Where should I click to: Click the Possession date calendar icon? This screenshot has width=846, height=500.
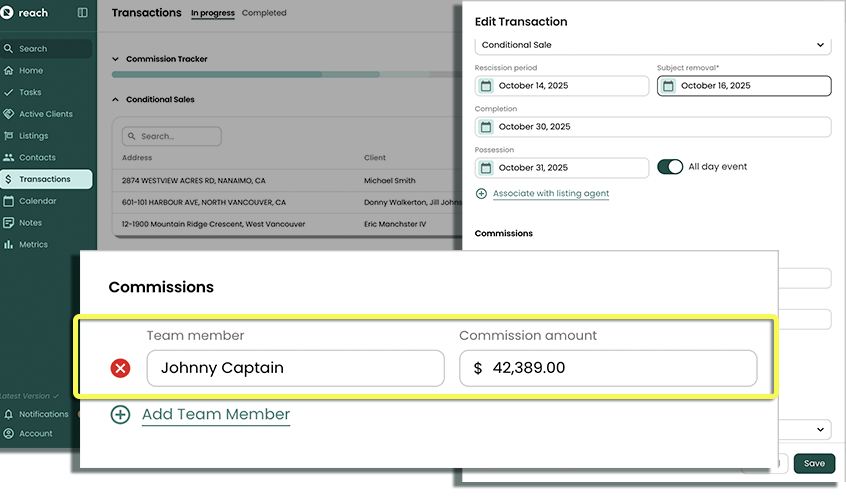(x=486, y=168)
